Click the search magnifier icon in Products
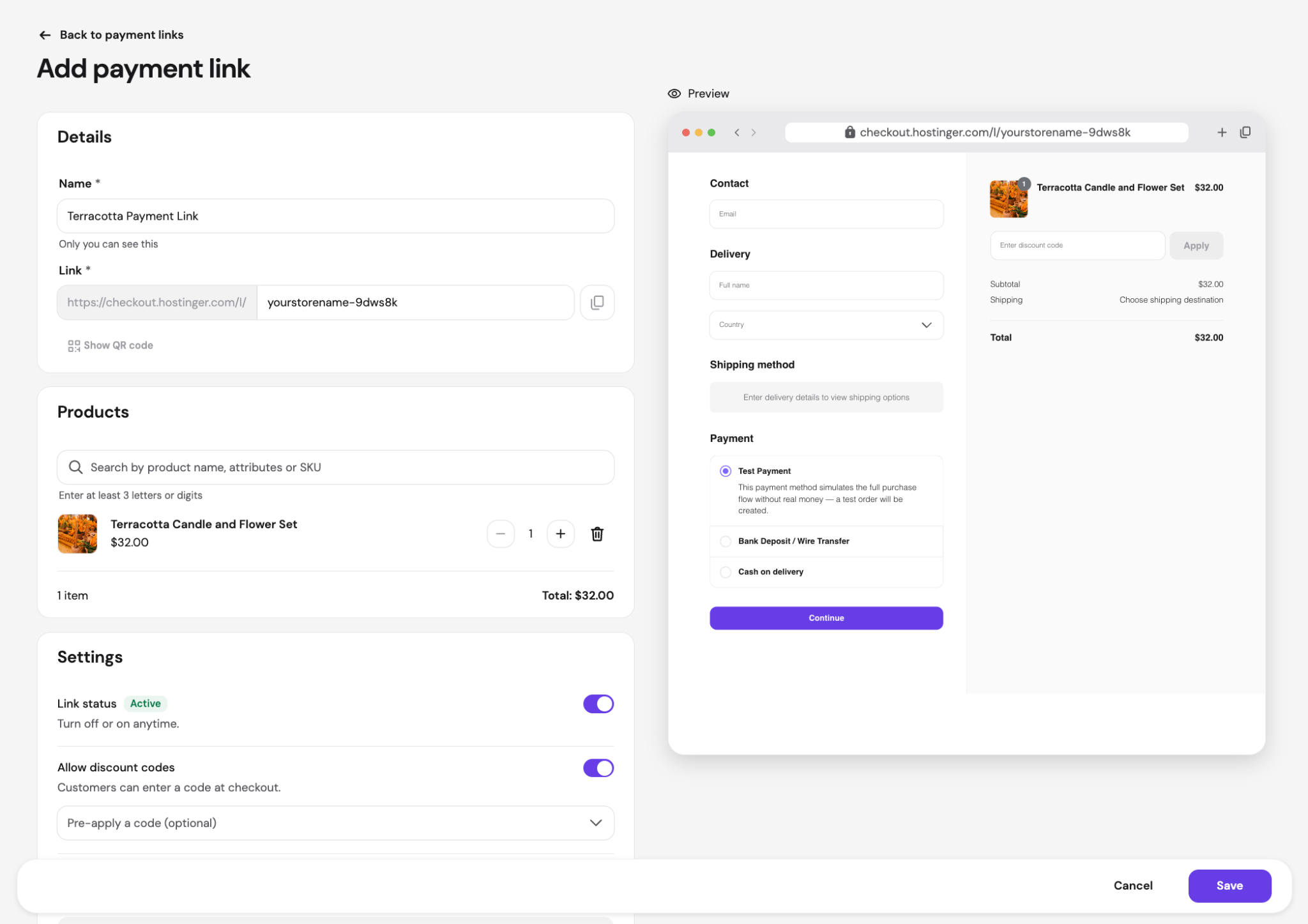 tap(75, 467)
